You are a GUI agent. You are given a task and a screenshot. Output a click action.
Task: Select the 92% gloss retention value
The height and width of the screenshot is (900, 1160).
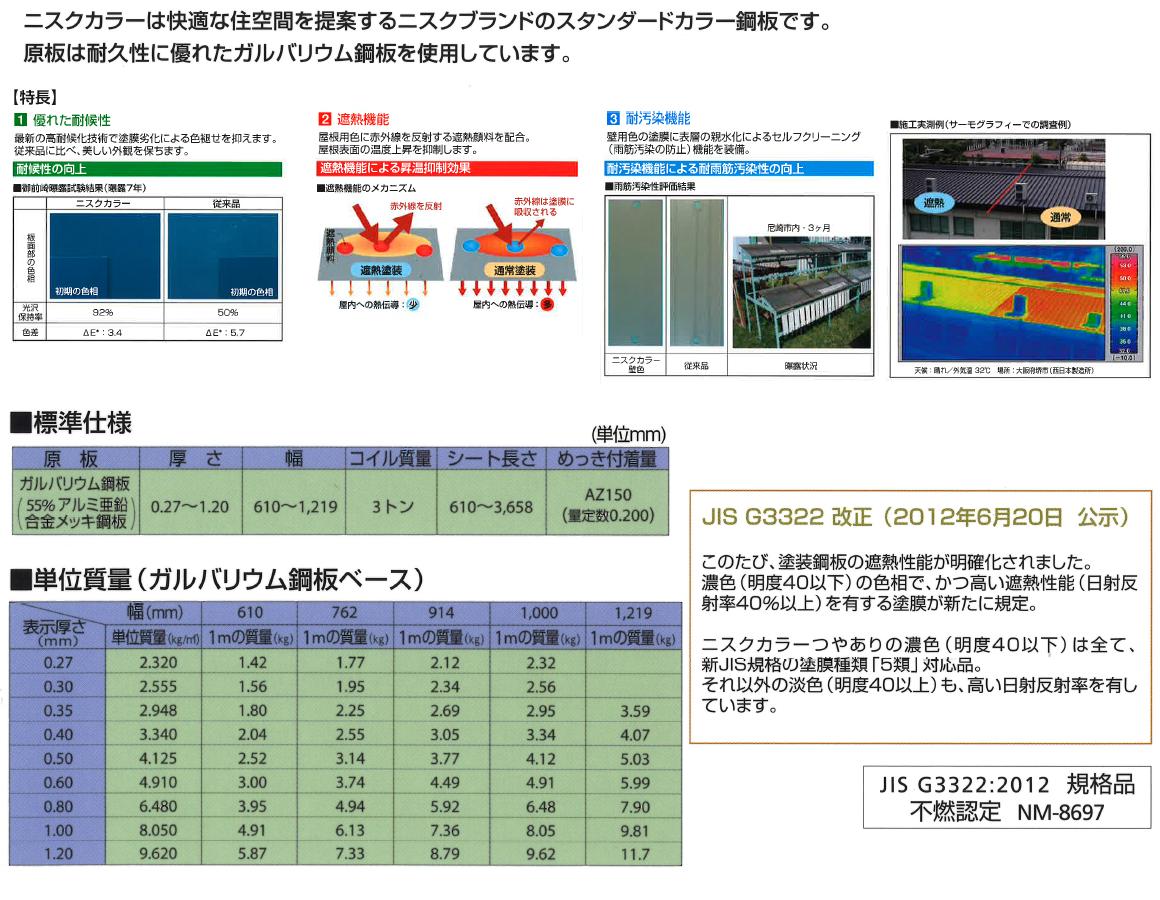pos(103,313)
